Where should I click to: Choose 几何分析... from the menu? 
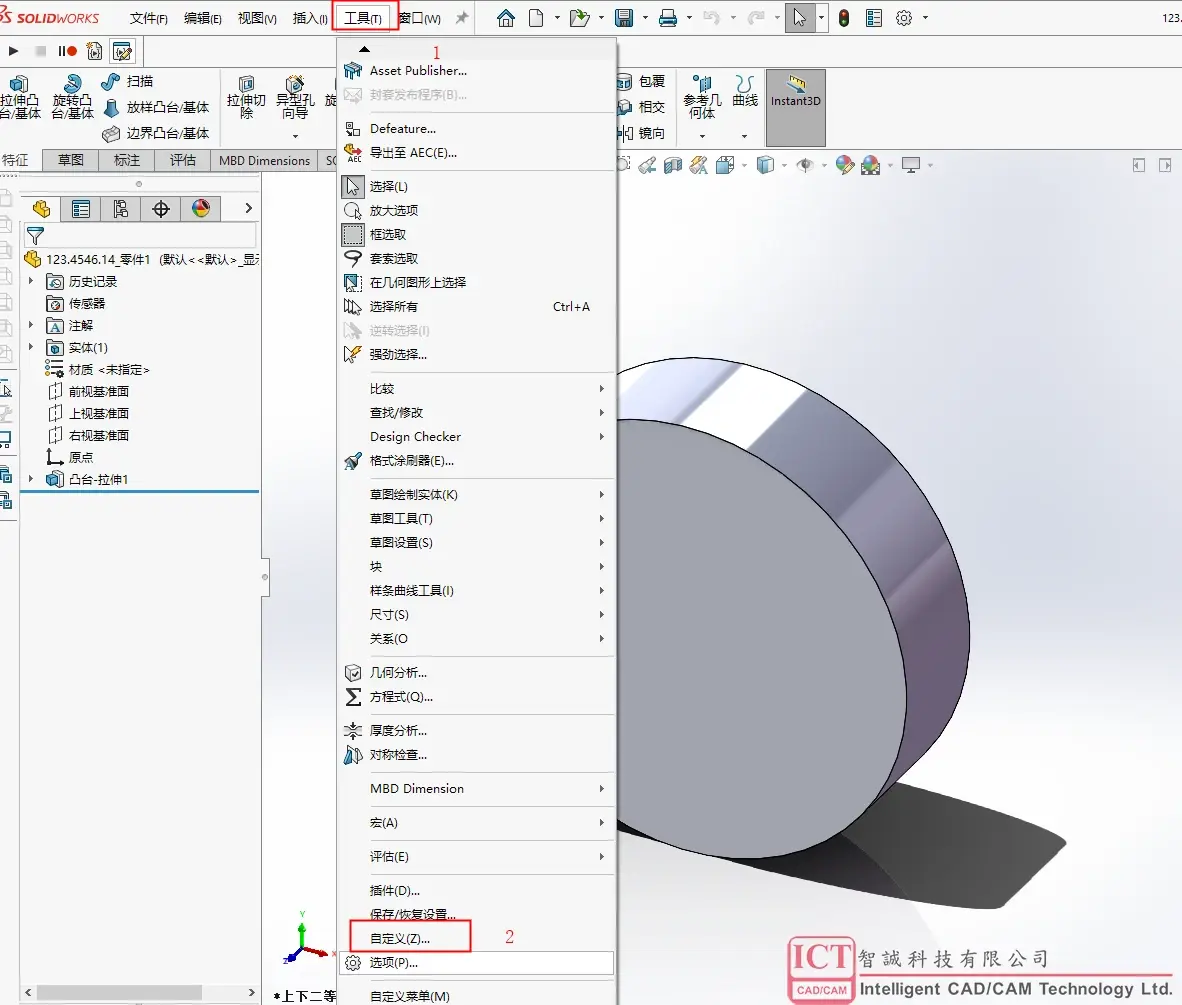click(476, 673)
